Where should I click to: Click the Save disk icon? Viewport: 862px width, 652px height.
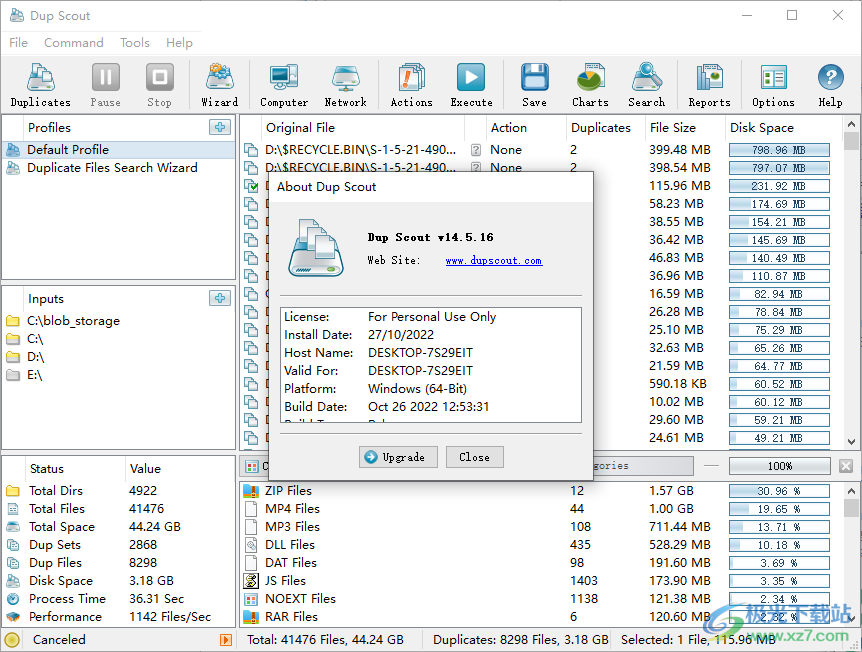pos(534,84)
